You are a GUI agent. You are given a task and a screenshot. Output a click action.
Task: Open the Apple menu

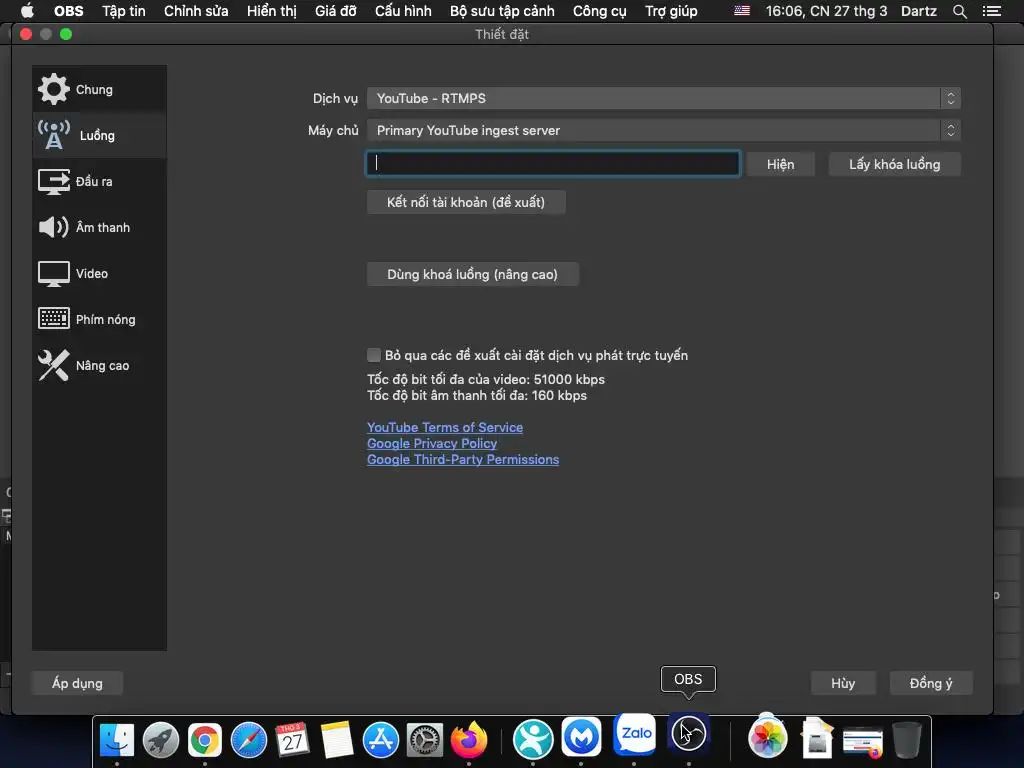[27, 10]
